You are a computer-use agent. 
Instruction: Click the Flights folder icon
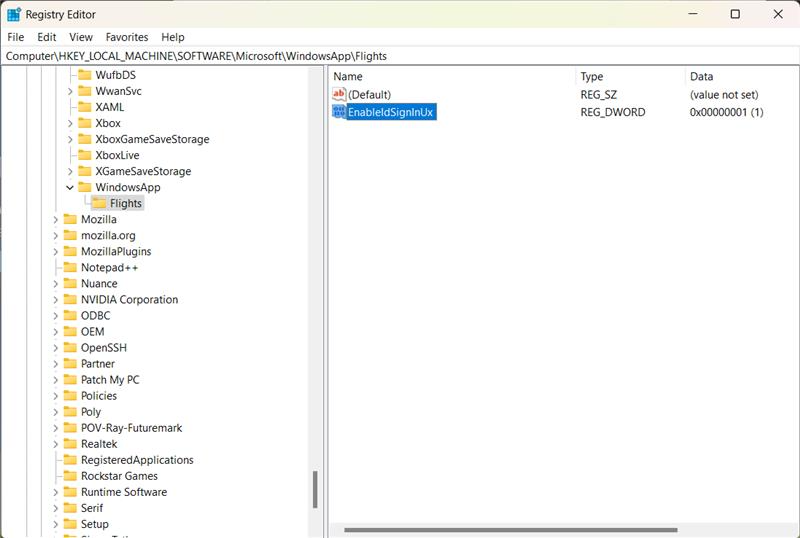[99, 204]
